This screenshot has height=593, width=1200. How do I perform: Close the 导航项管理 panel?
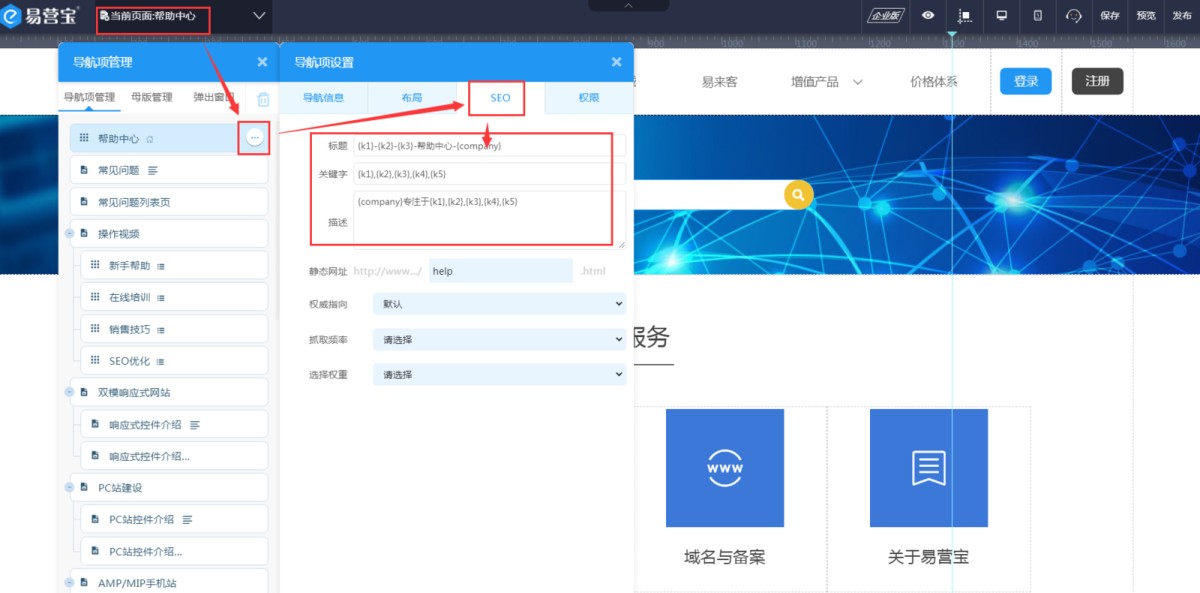click(262, 62)
